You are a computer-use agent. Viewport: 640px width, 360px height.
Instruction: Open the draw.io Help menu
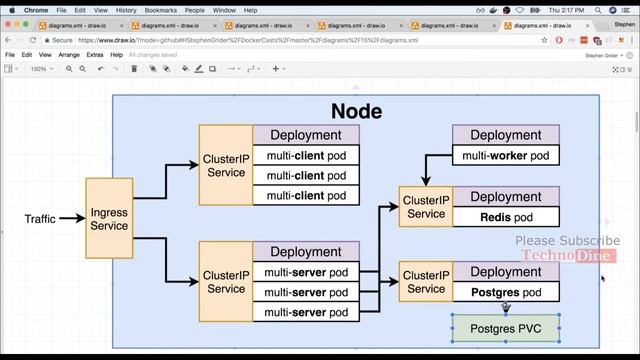pos(116,55)
